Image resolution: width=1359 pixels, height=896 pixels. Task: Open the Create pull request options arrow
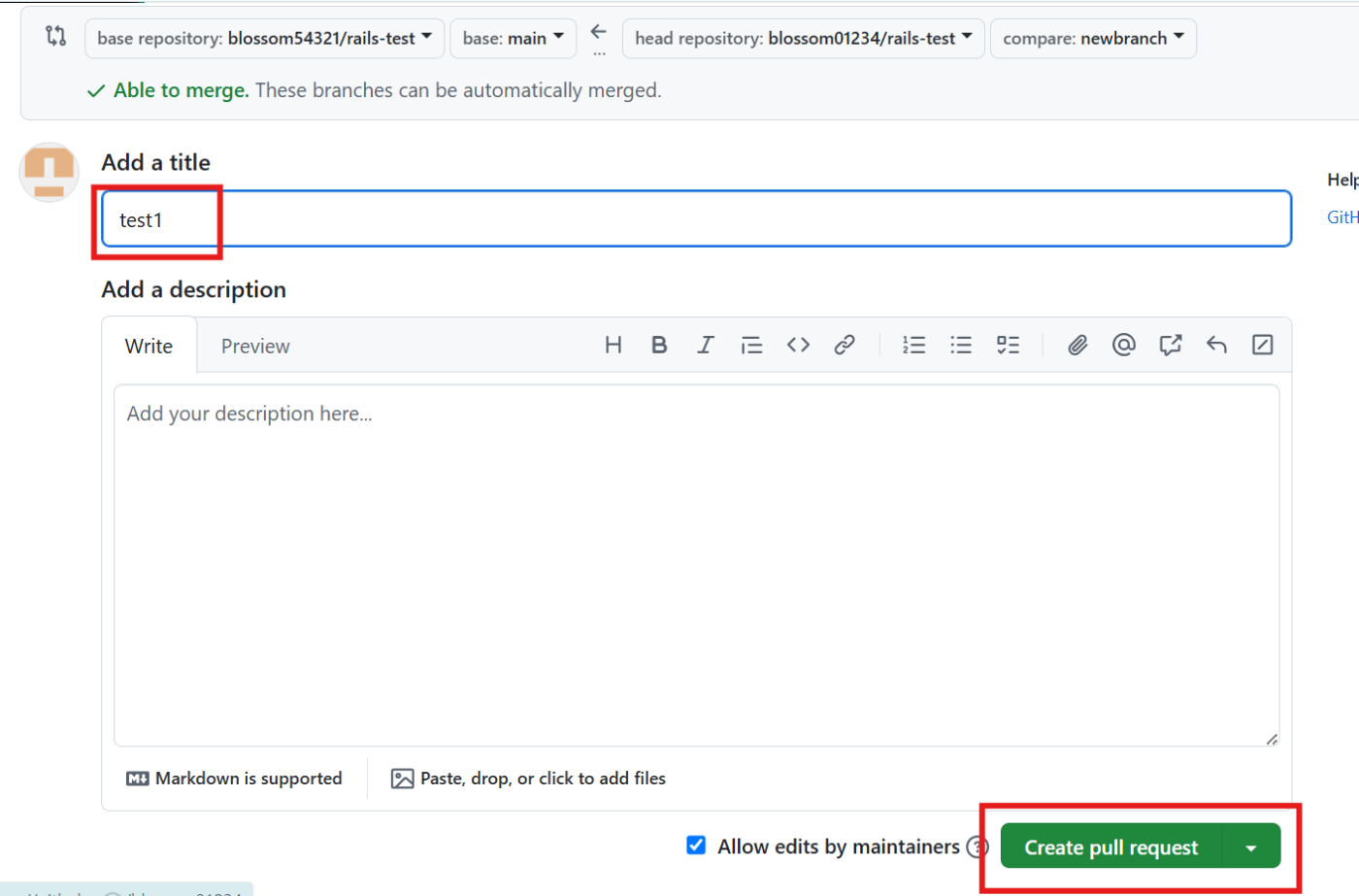tap(1251, 847)
